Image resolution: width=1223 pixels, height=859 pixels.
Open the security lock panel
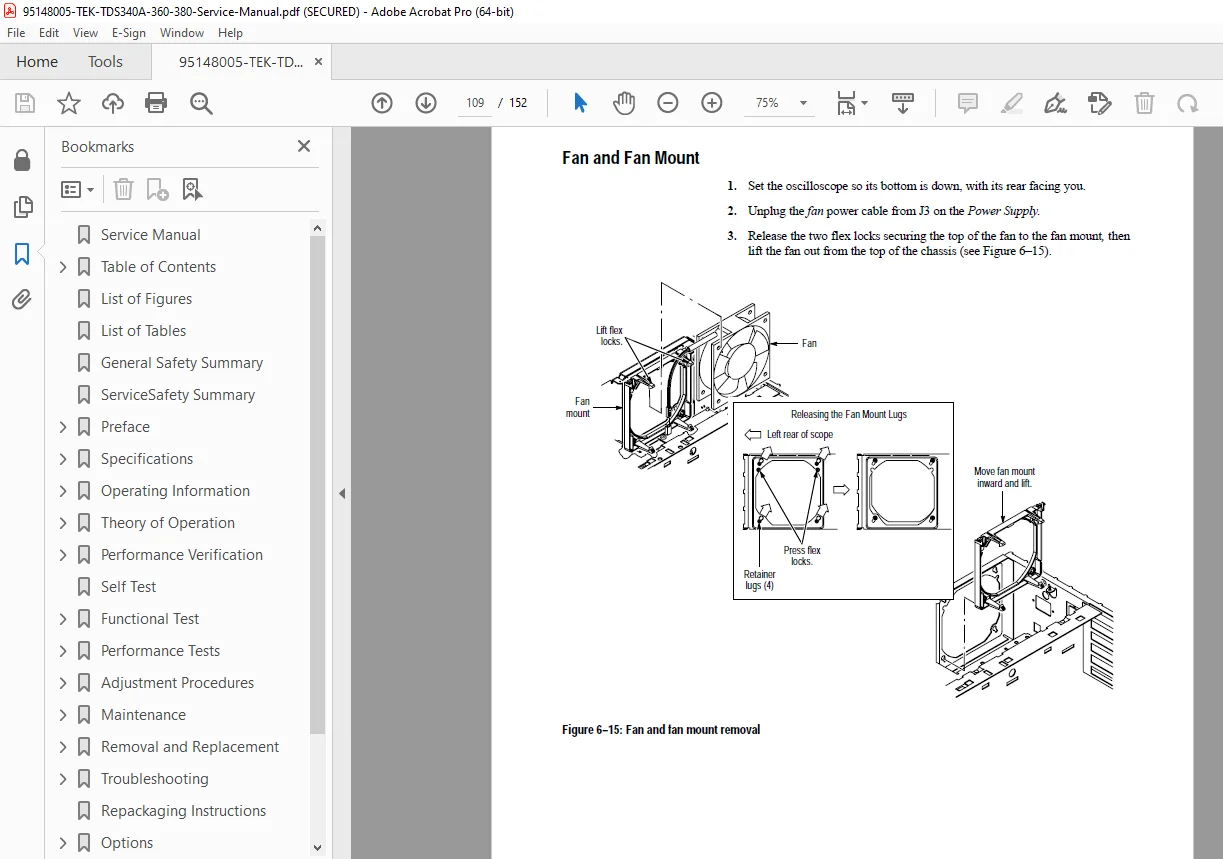pyautogui.click(x=21, y=161)
